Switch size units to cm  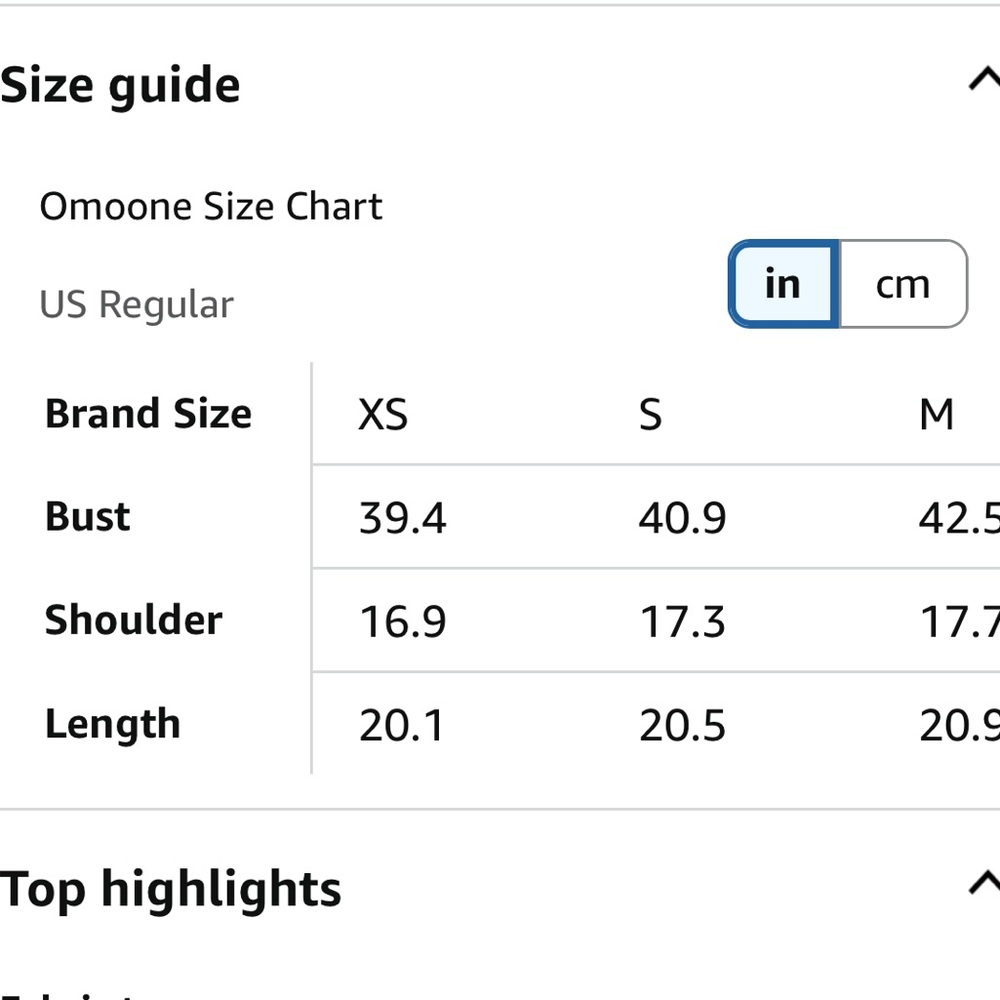[903, 284]
